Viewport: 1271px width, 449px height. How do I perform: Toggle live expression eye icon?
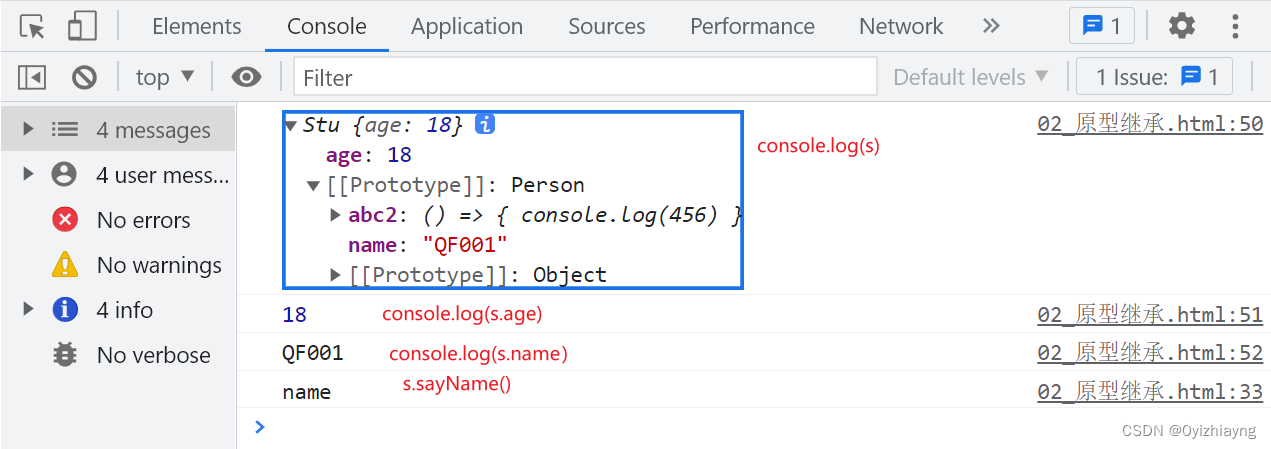tap(246, 77)
